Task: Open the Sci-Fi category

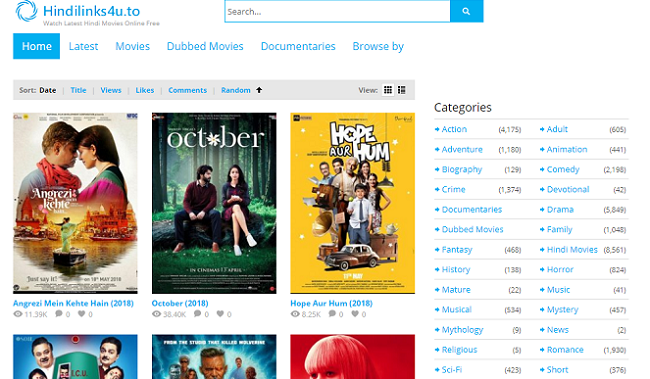Action: click(452, 369)
